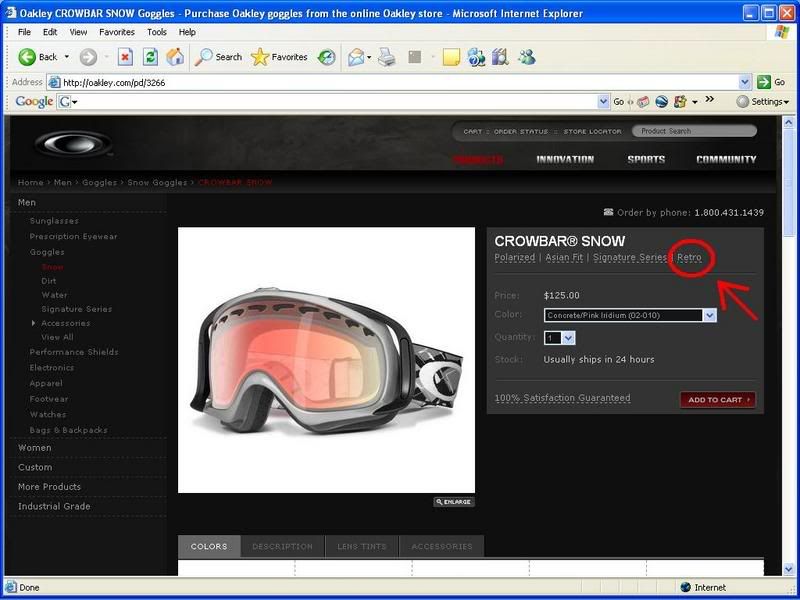The width and height of the screenshot is (800, 600).
Task: Click the Product Search input field
Action: coord(696,131)
